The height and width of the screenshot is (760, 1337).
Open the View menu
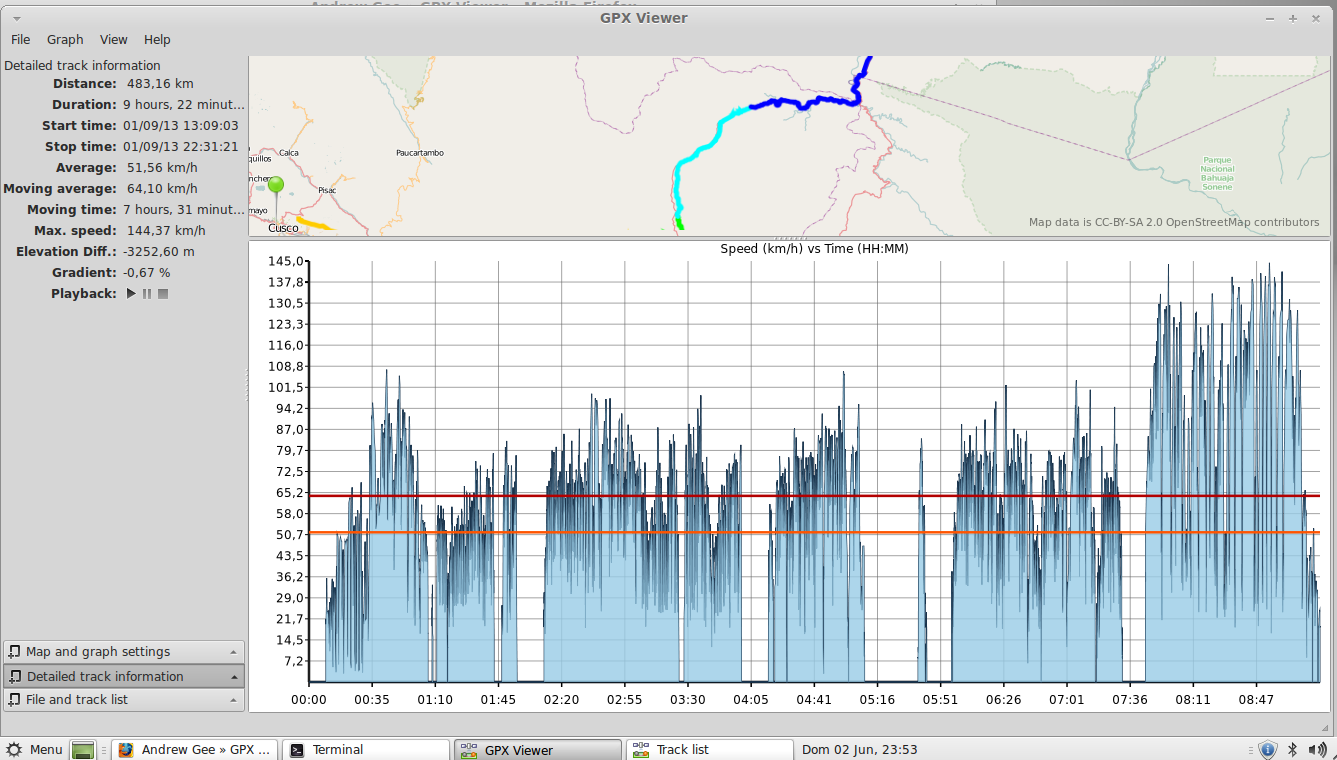coord(114,40)
